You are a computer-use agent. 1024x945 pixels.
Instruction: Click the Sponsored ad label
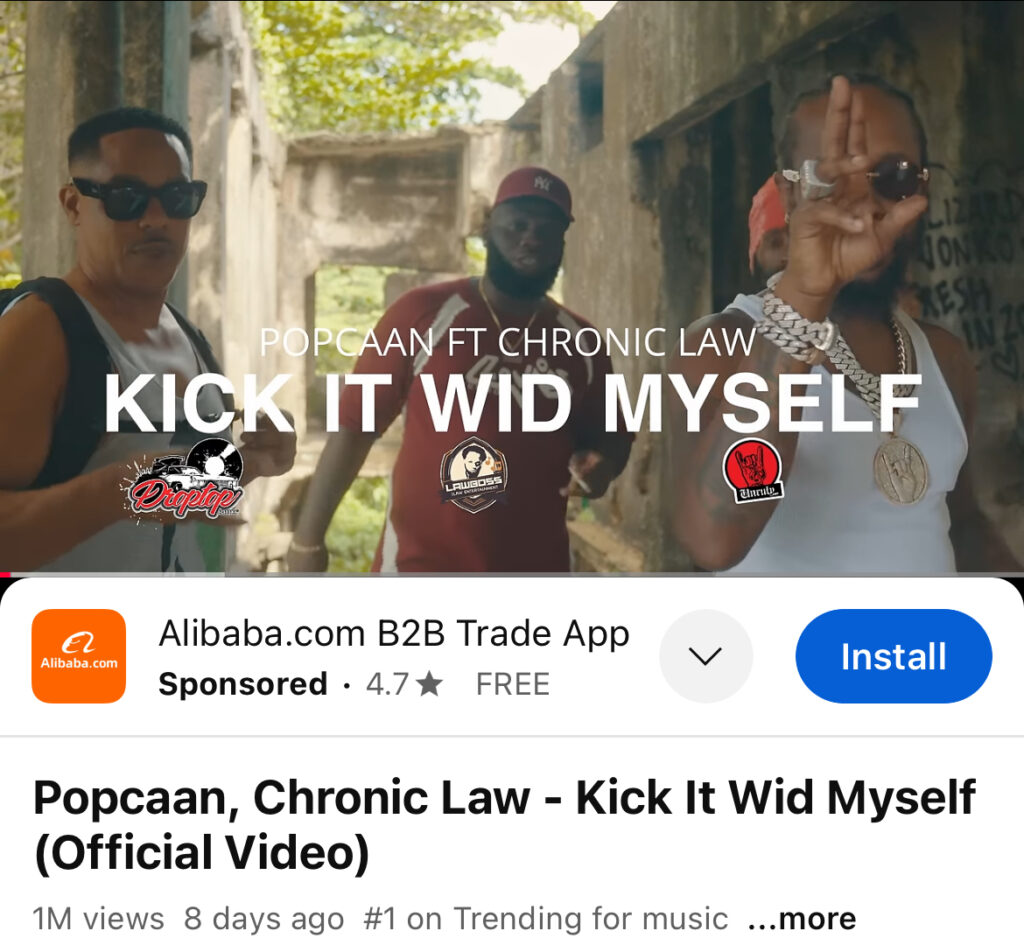[243, 684]
